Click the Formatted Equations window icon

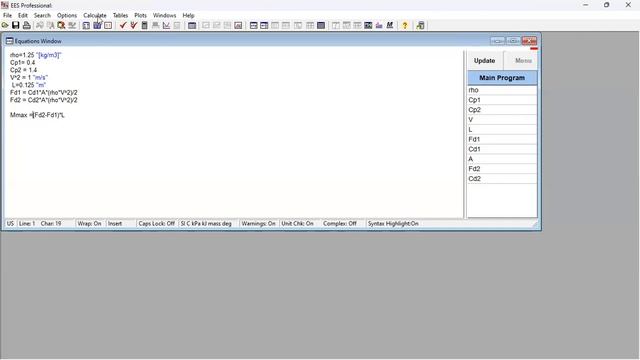(264, 25)
